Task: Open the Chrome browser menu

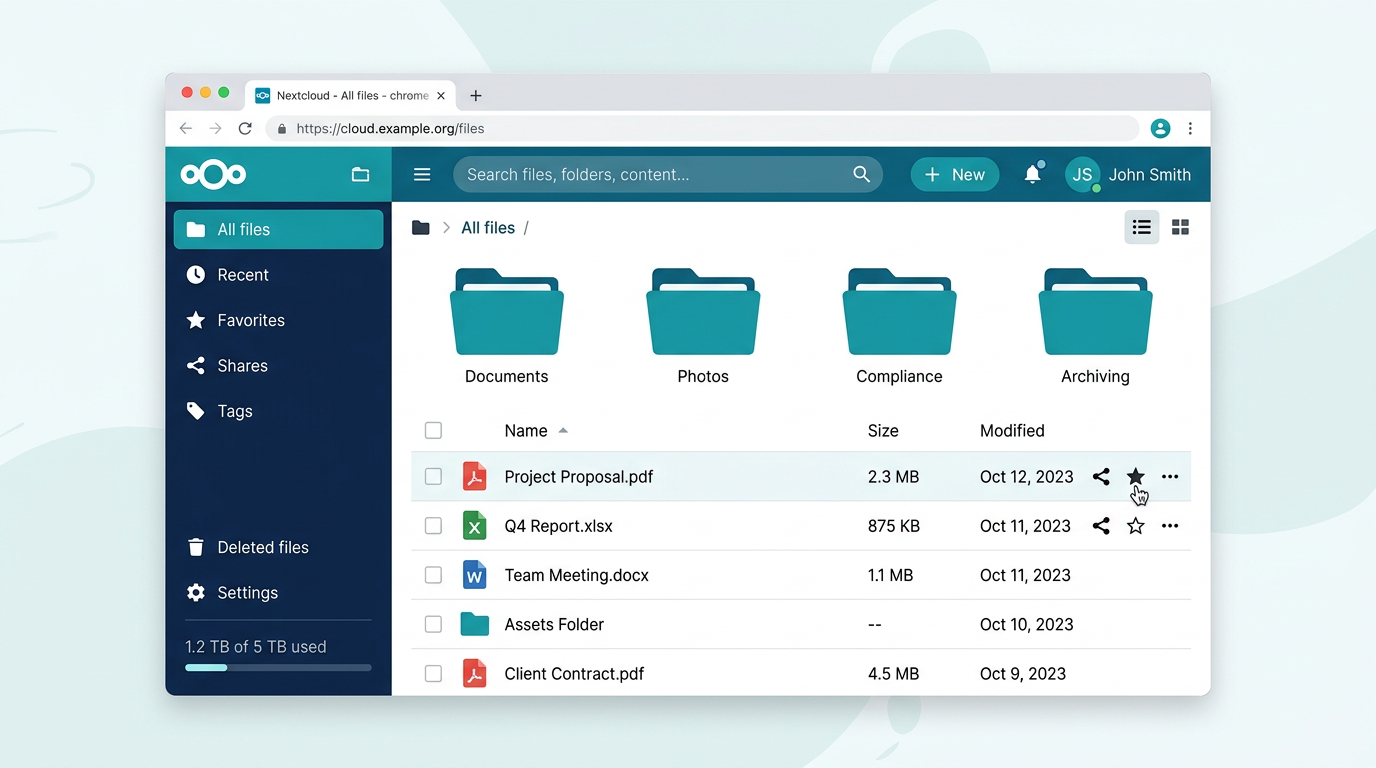Action: pos(1190,128)
